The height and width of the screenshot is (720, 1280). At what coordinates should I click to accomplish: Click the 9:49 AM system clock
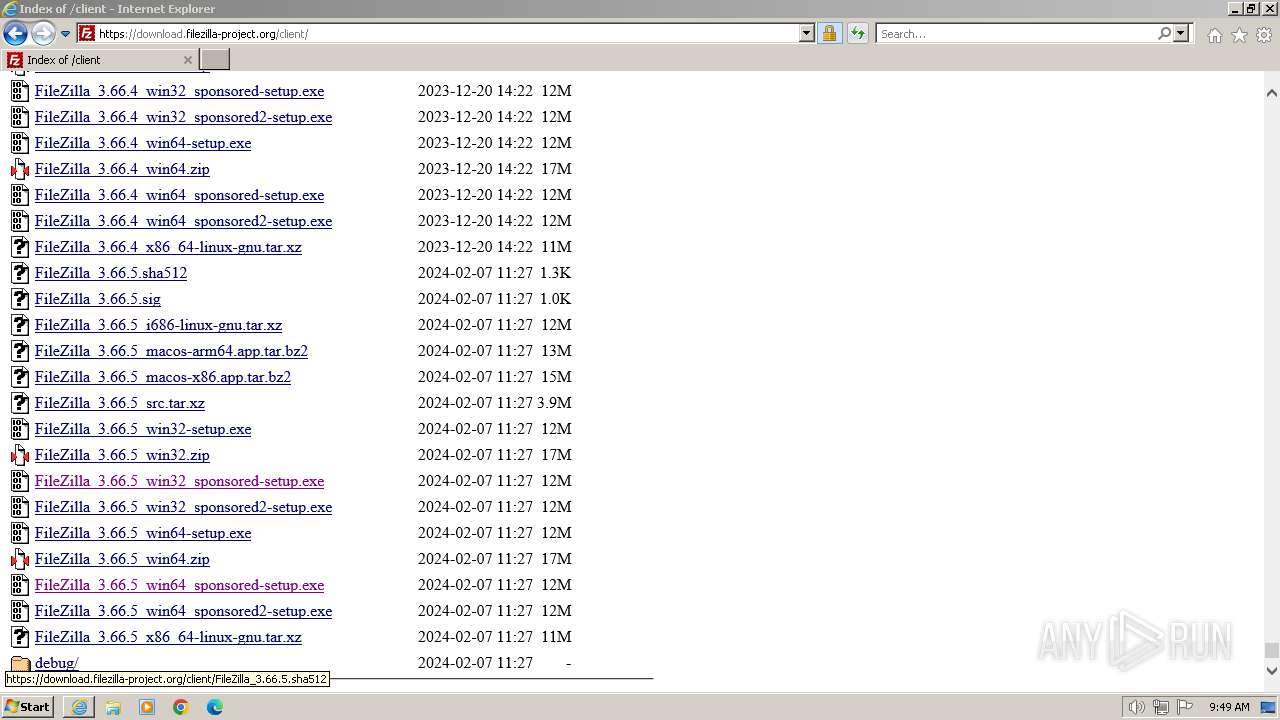pyautogui.click(x=1229, y=707)
